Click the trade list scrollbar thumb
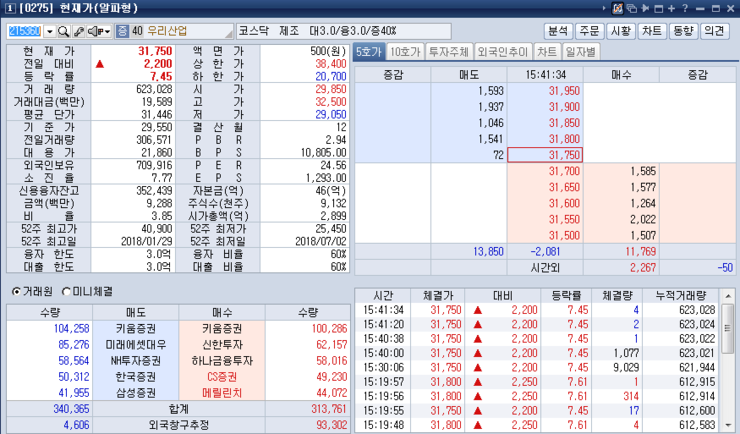740x434 pixels. click(x=728, y=329)
